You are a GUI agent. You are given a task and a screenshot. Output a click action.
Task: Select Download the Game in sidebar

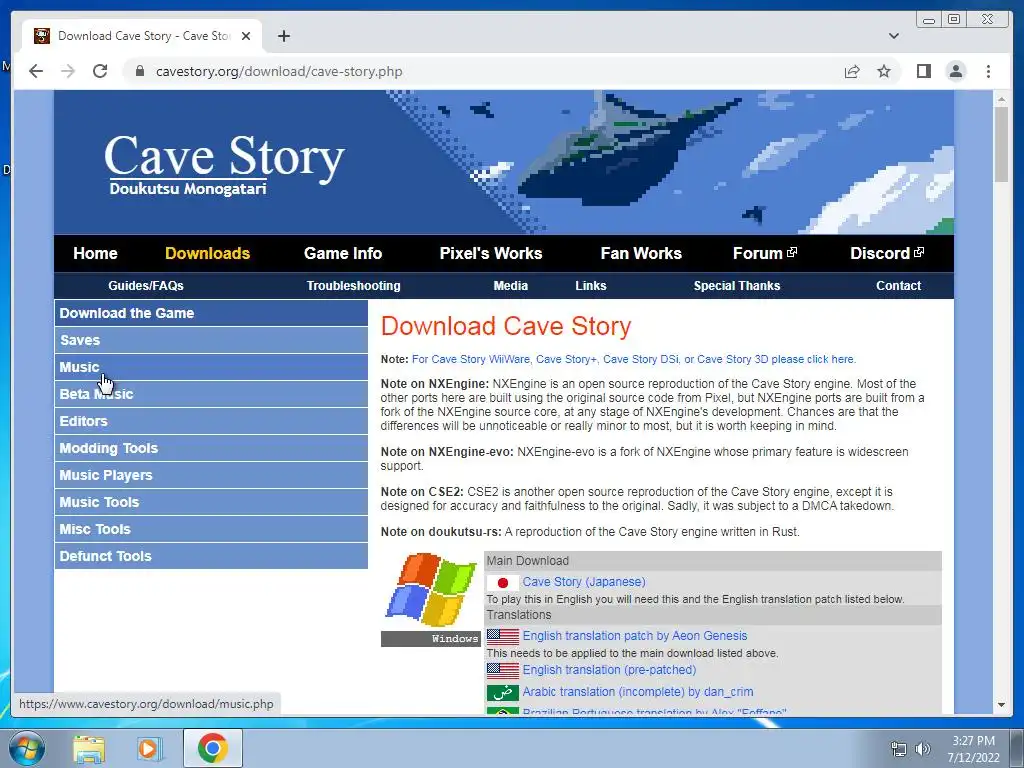click(x=211, y=313)
